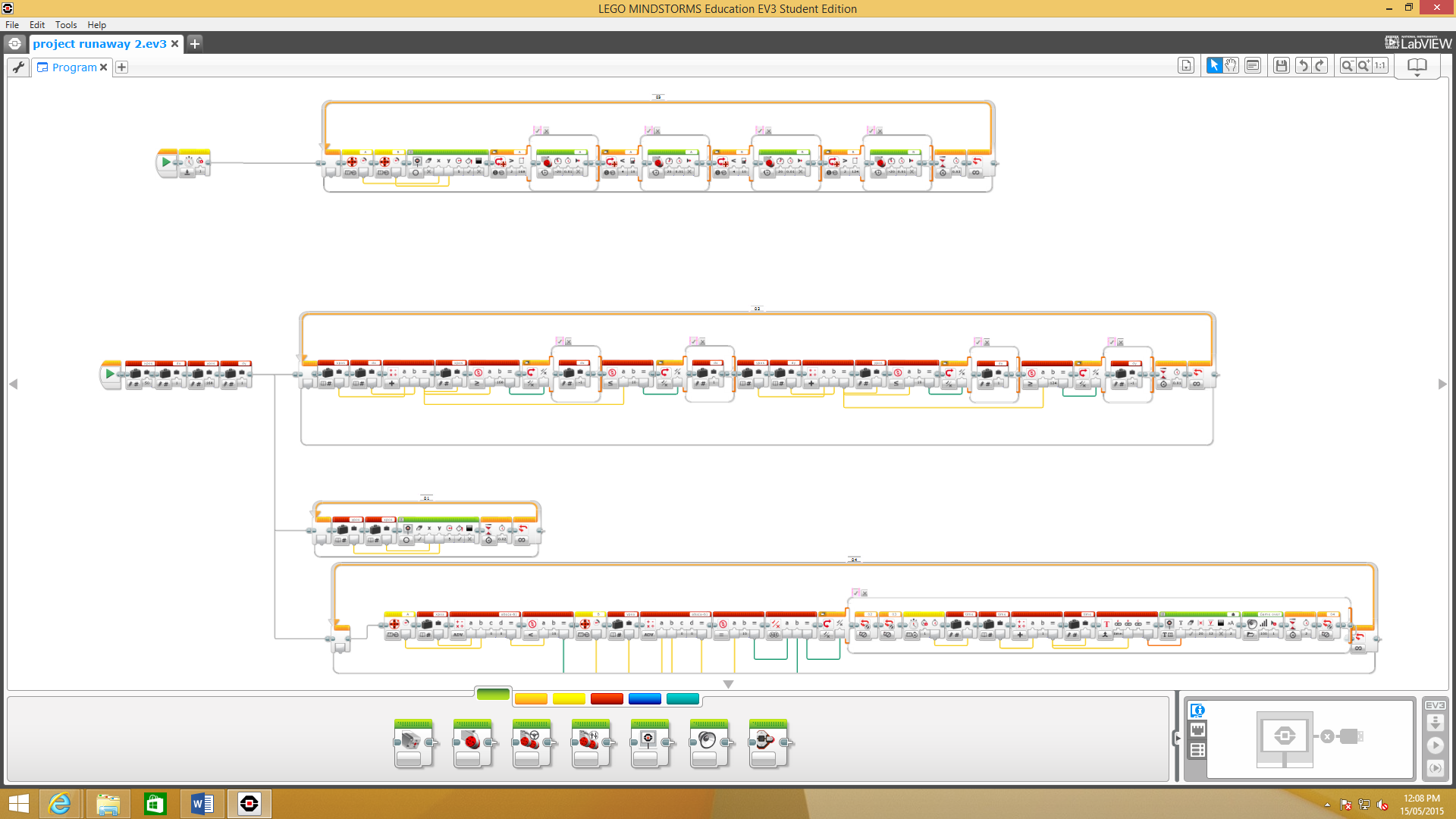Pick the Display block
Viewport: 1456px width, 819px height.
coord(650,743)
